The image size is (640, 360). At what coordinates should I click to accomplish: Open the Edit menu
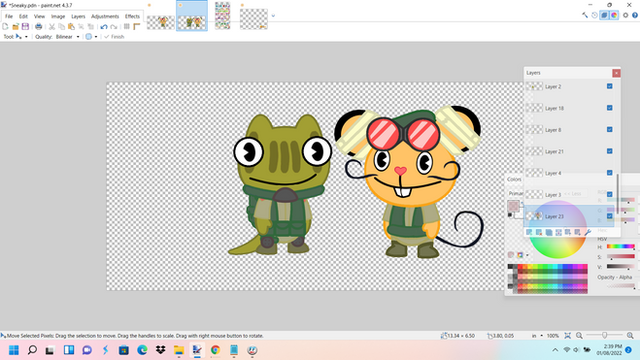(23, 16)
